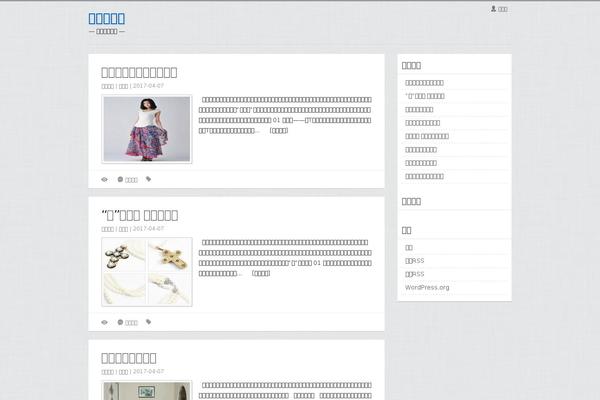Open the sidebar recent post link starting with quotes
This screenshot has height=400, width=600.
click(425, 96)
